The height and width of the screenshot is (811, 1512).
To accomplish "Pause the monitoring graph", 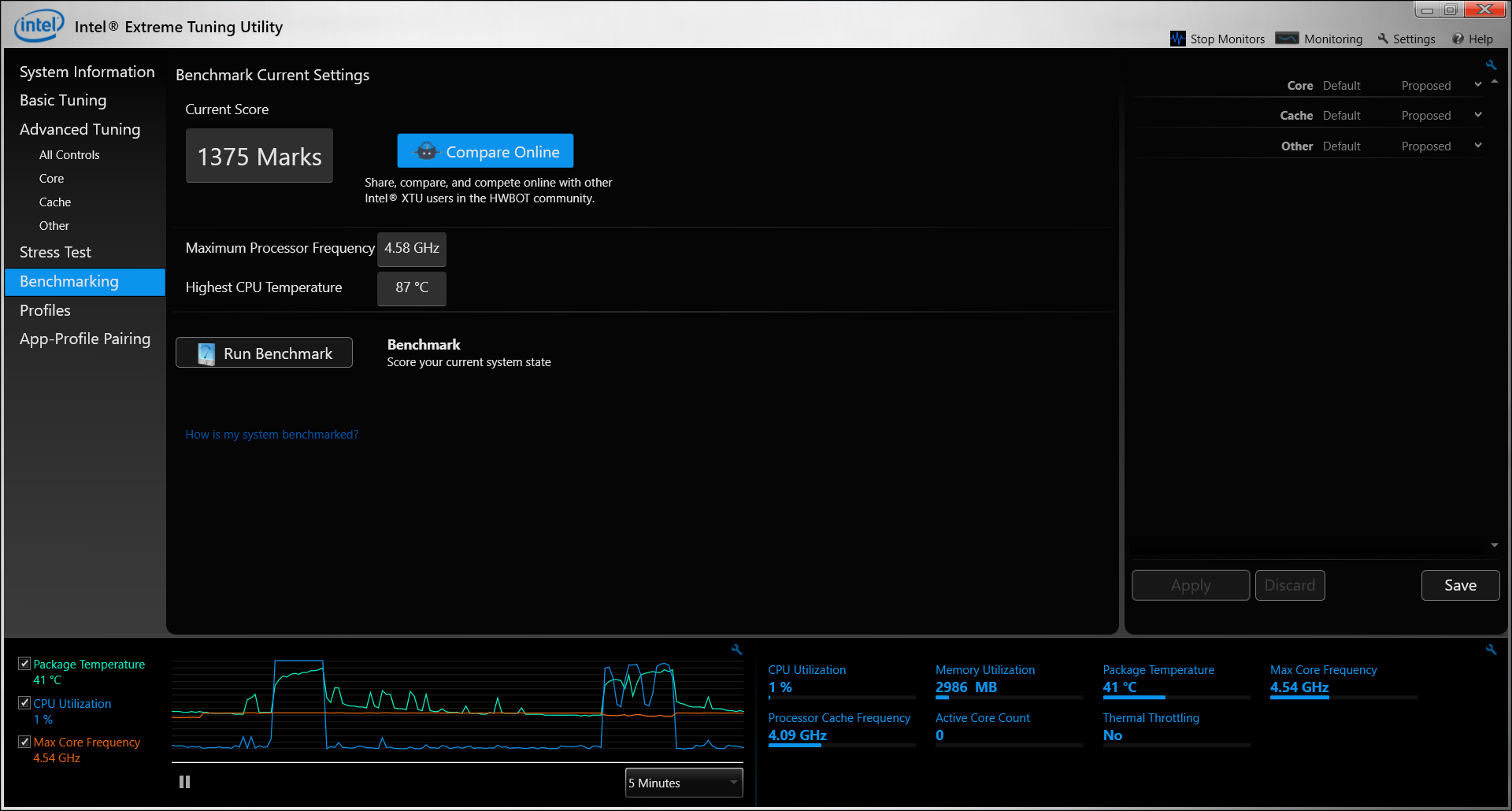I will [x=184, y=782].
